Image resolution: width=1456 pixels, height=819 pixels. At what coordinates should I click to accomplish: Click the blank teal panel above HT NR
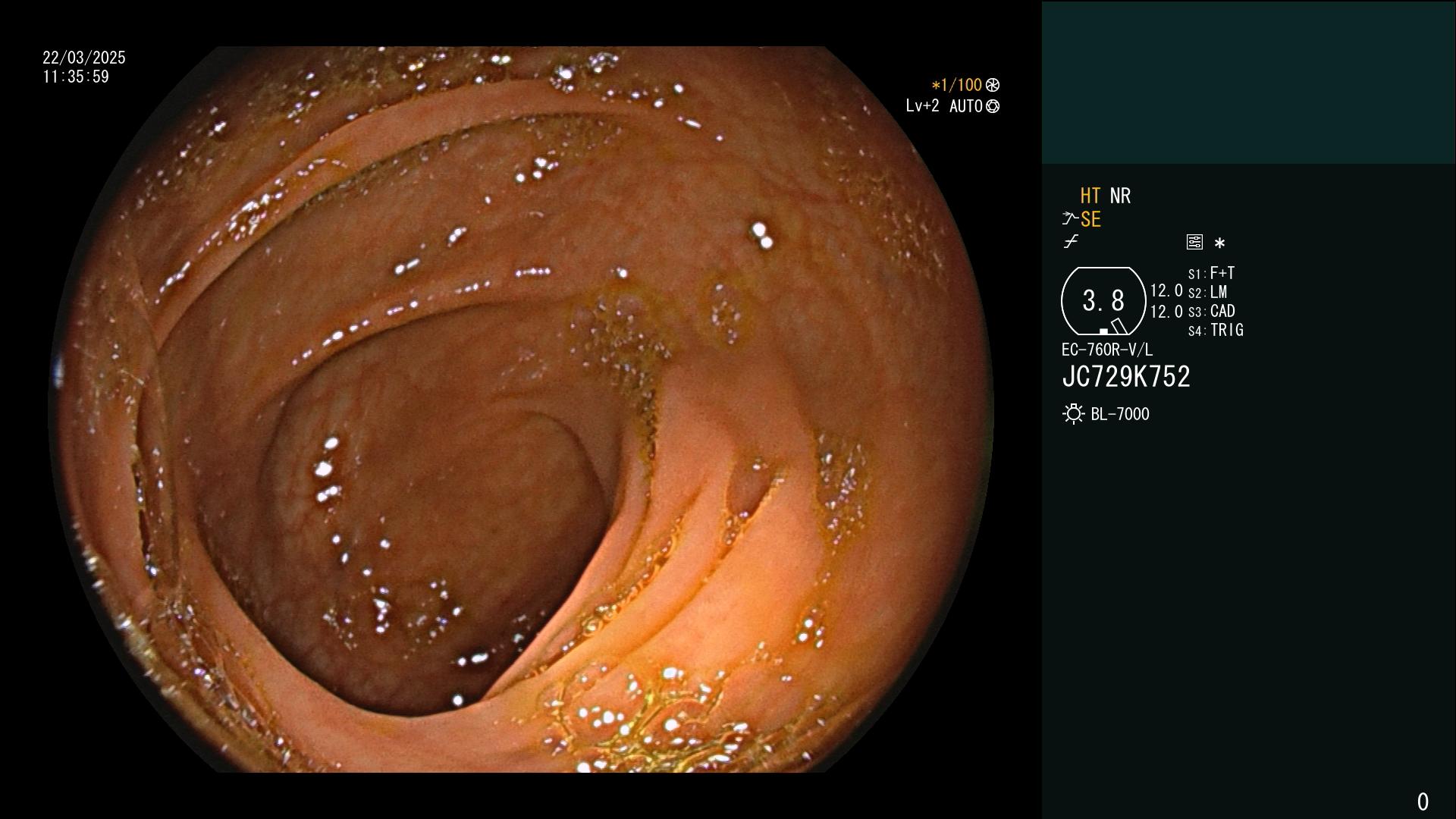coord(1248,82)
